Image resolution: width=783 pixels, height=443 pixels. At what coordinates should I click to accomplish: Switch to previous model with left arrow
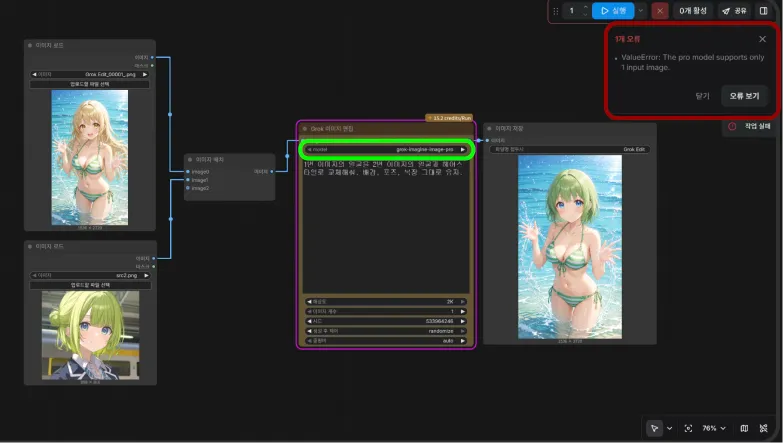(x=309, y=149)
